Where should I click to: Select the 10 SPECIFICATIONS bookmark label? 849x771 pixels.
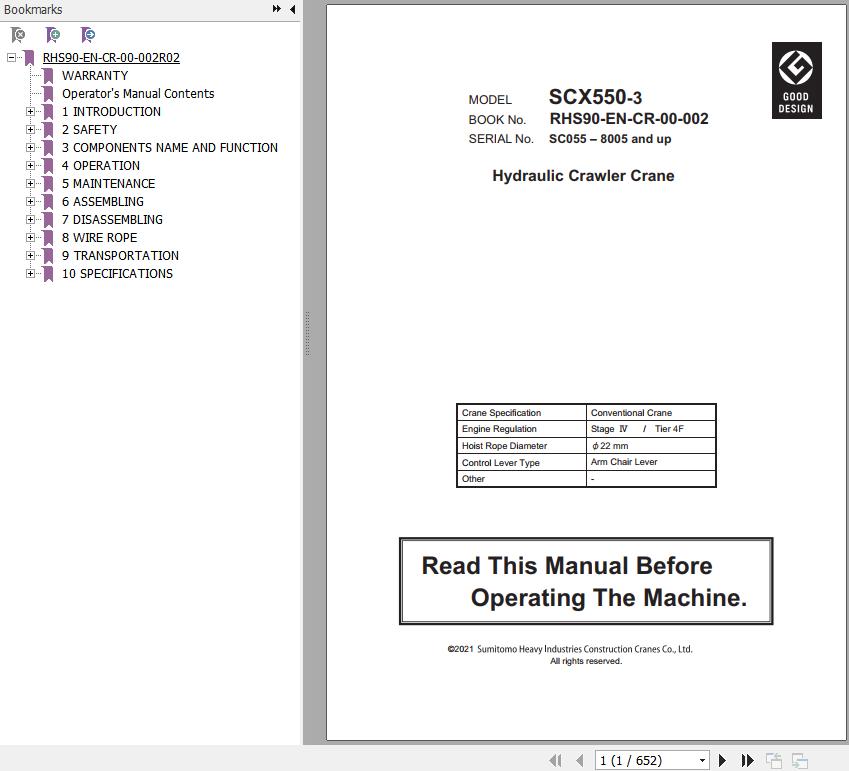pyautogui.click(x=117, y=273)
